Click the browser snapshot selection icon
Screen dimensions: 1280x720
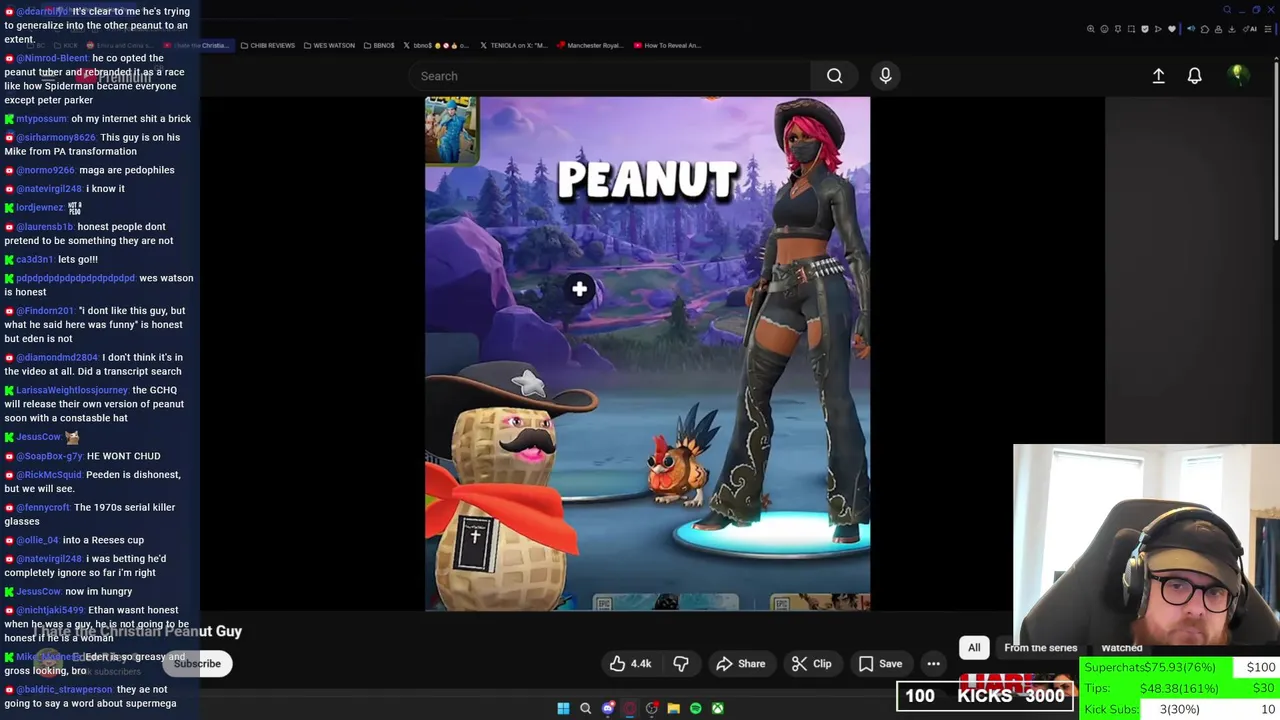1131,29
